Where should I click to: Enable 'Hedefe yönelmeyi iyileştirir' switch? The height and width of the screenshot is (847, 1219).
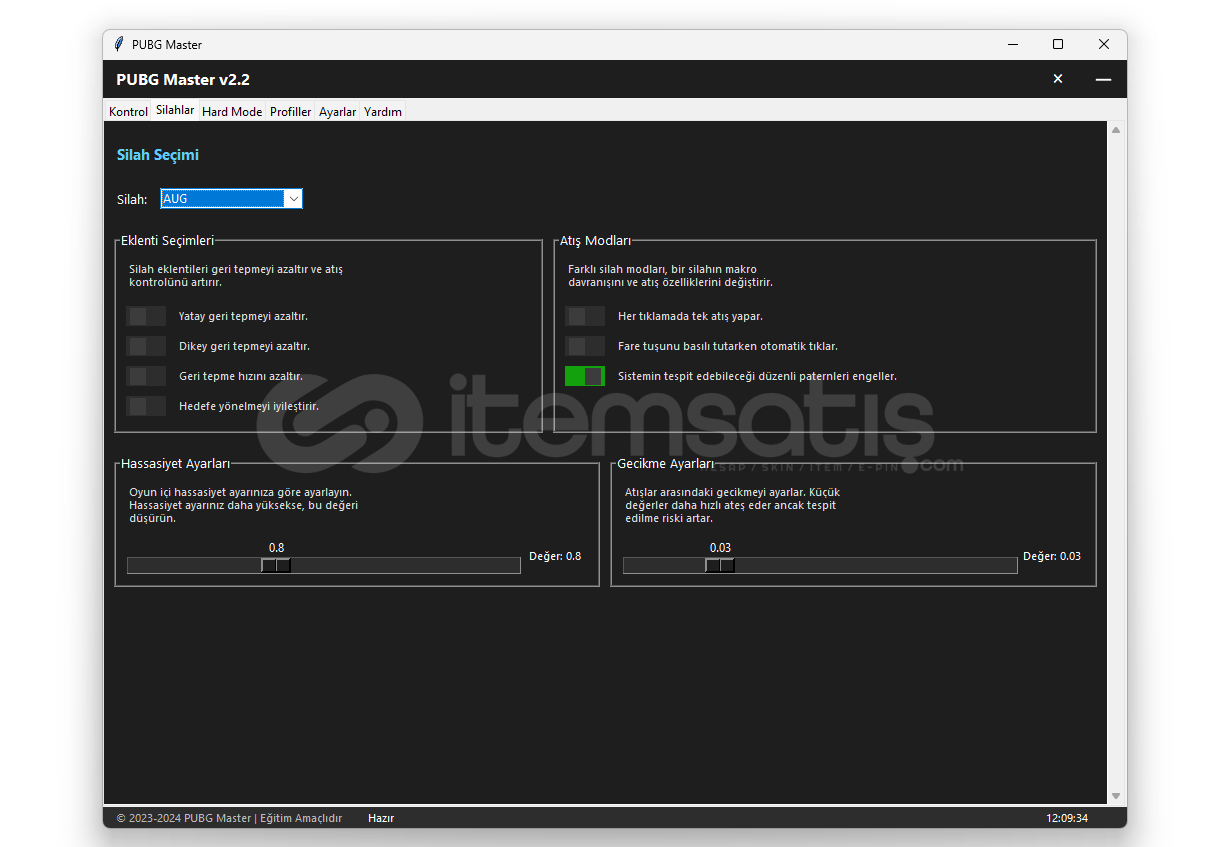click(x=146, y=406)
